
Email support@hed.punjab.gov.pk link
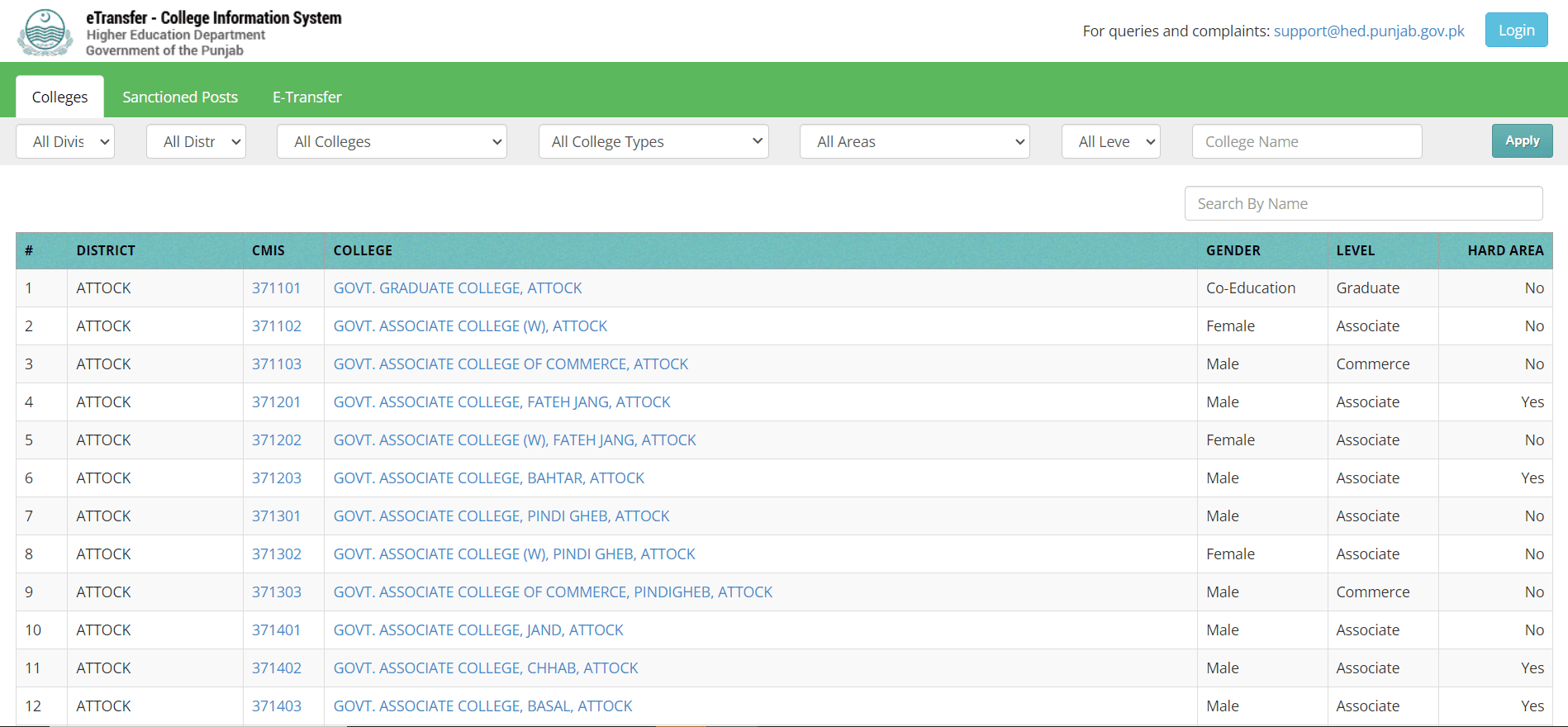[1369, 31]
